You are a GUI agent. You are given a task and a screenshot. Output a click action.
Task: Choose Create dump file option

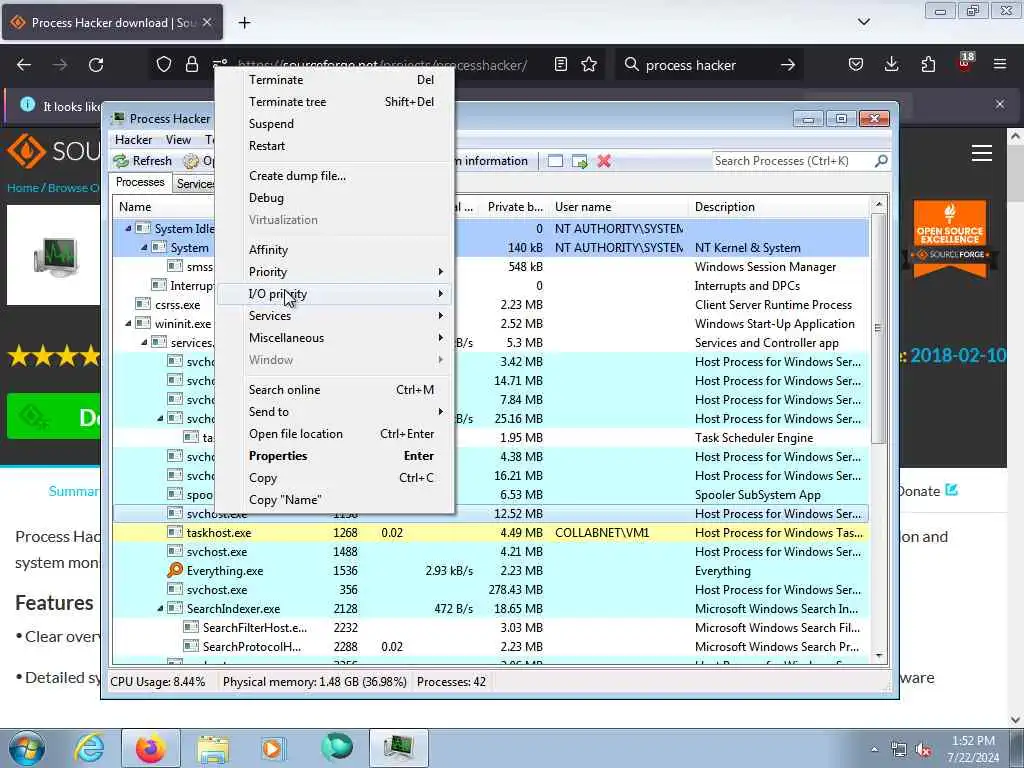(x=335, y=176)
